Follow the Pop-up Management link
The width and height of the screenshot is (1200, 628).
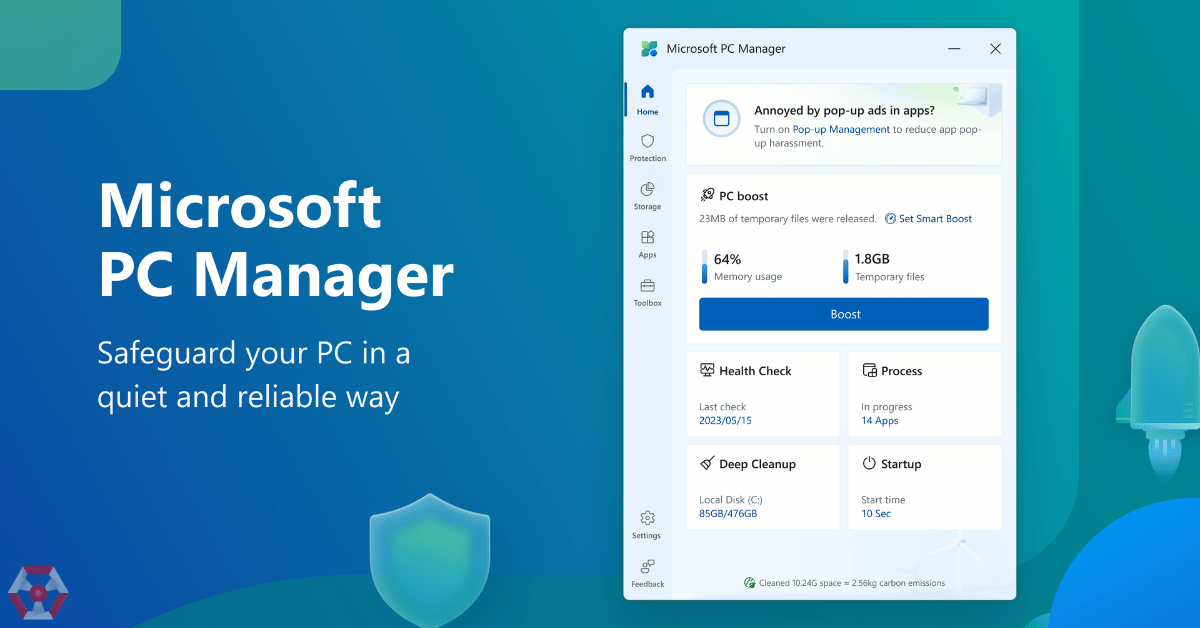click(x=840, y=130)
